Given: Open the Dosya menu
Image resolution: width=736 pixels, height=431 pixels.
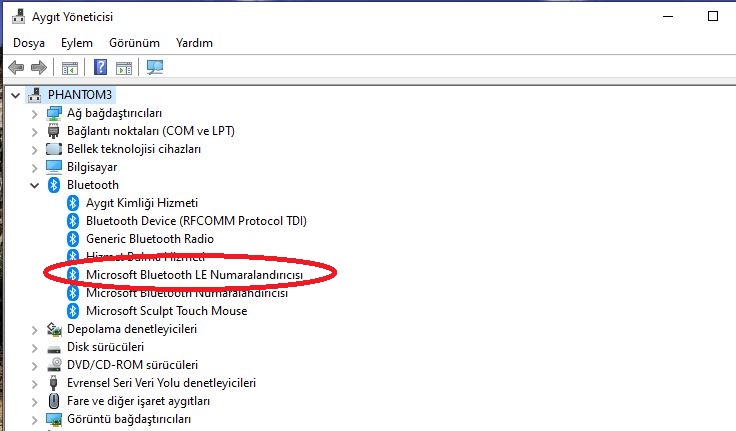Looking at the screenshot, I should [x=29, y=43].
